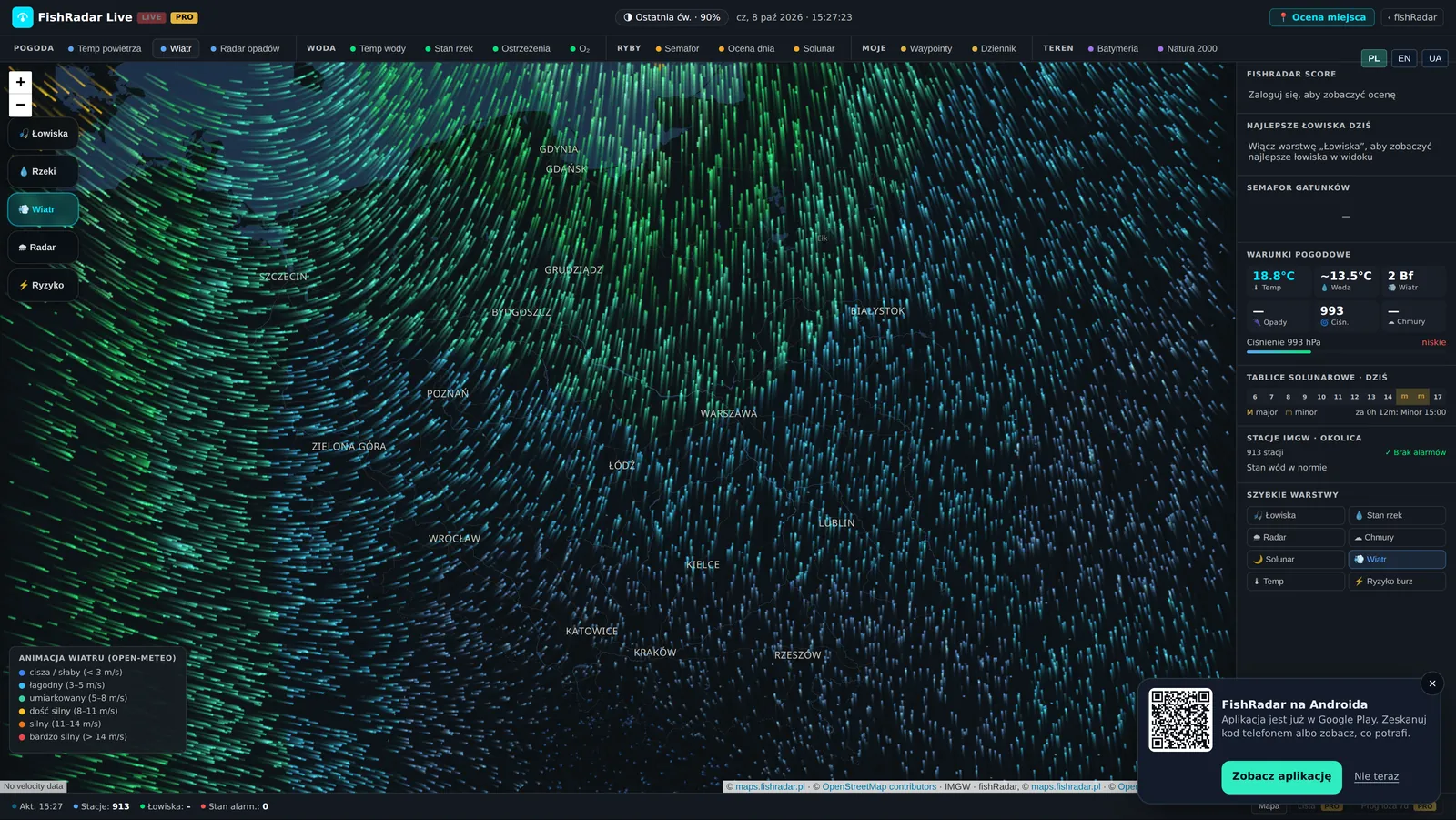The image size is (1456, 820).
Task: Enable Solunar in Szybkie warstwy
Action: tap(1296, 559)
